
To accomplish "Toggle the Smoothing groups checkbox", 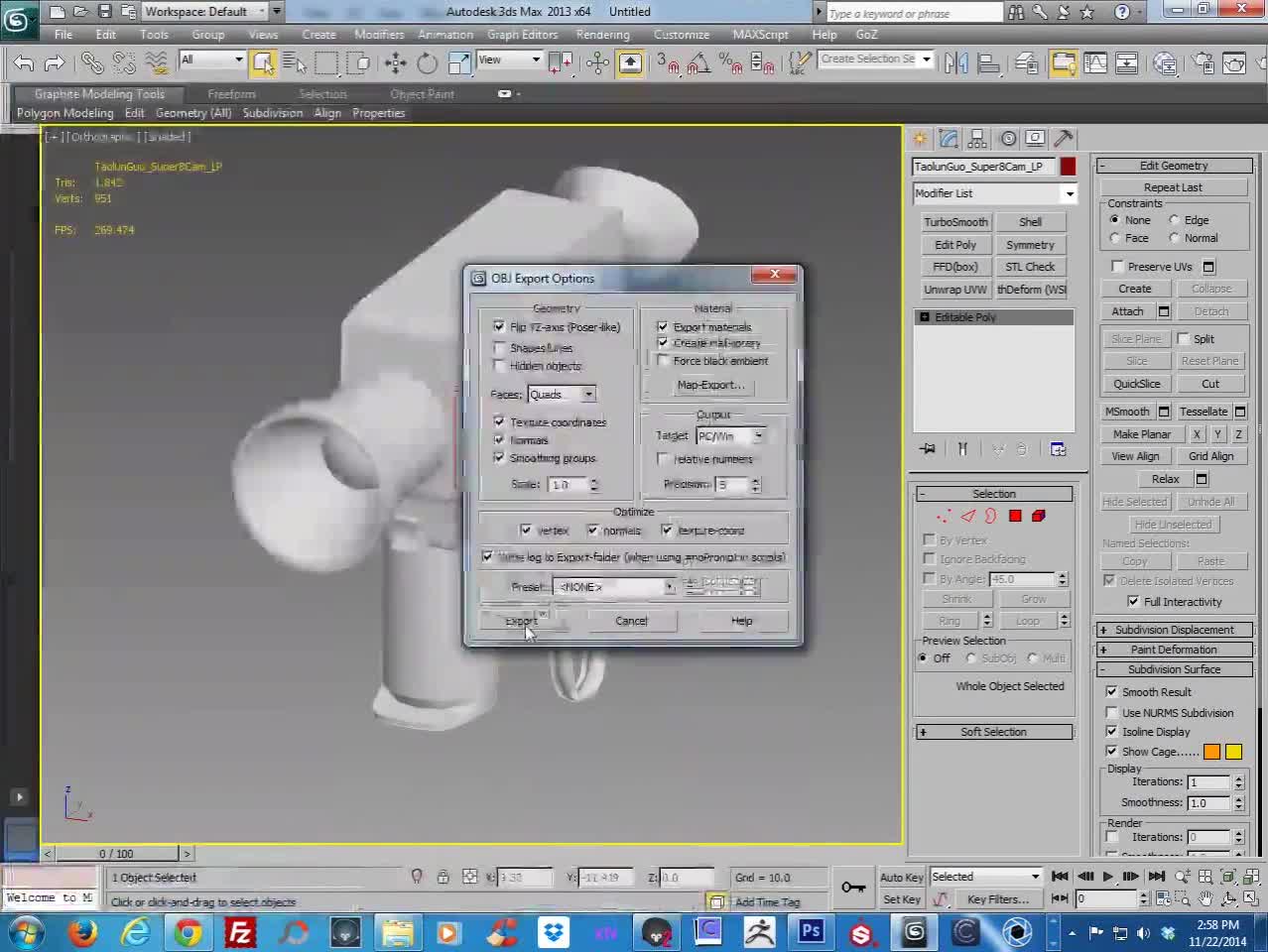I will 499,457.
